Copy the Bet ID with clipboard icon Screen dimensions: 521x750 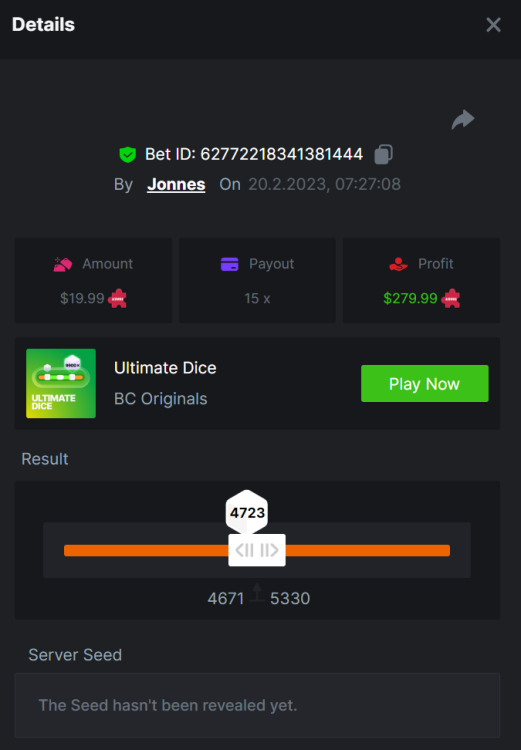[x=383, y=154]
